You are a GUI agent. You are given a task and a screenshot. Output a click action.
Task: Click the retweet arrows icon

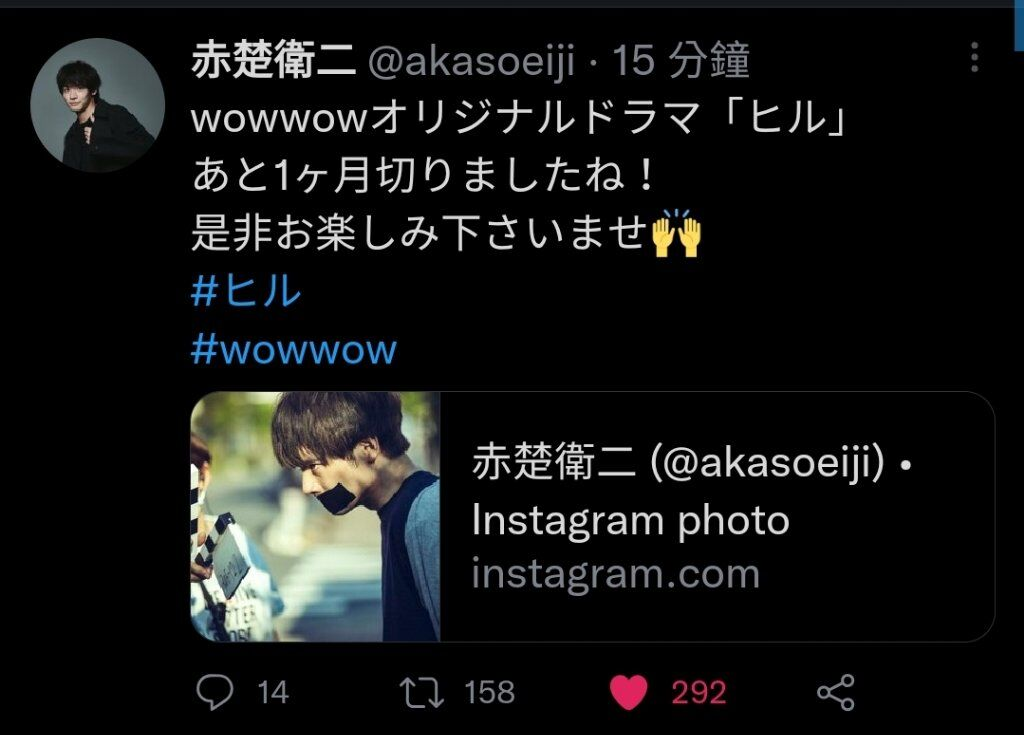point(421,693)
